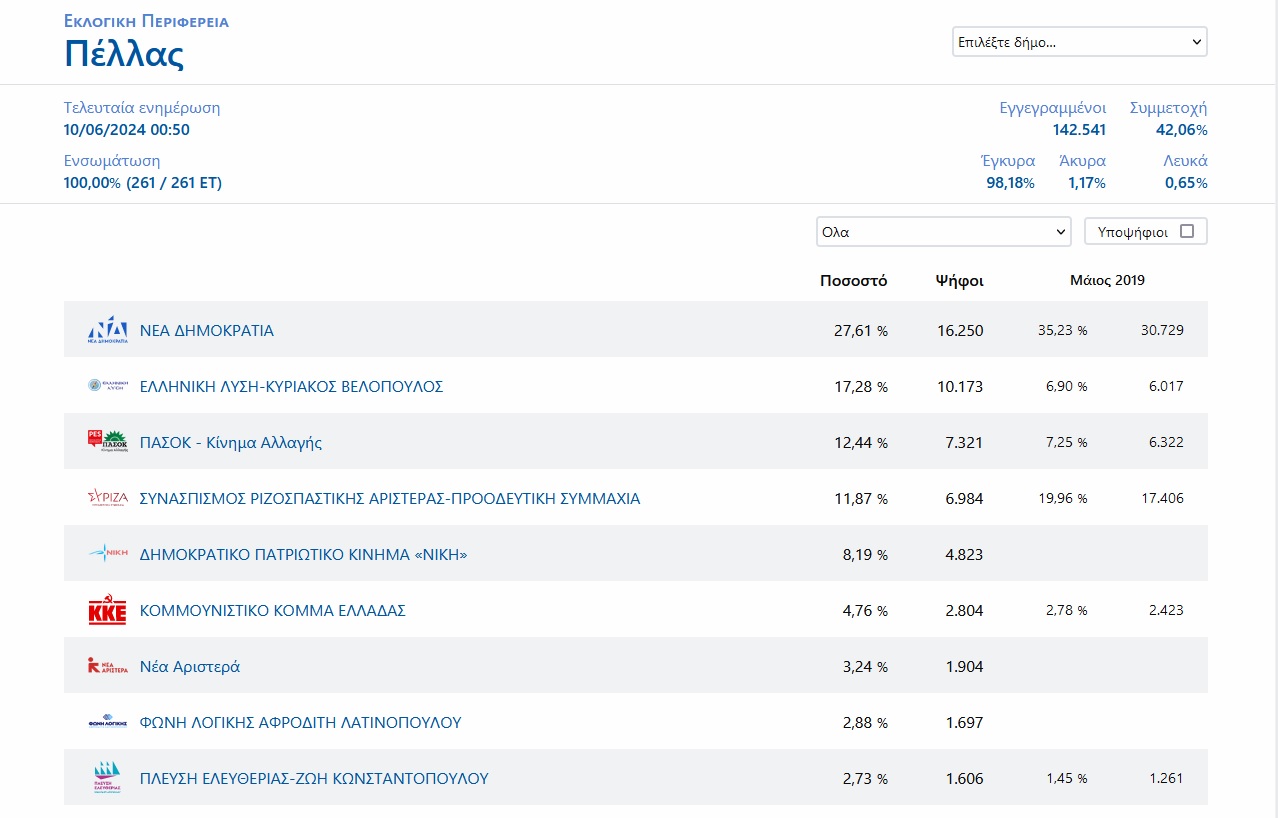This screenshot has height=818, width=1278.
Task: Click the 6.017 votes from 2019
Action: [1166, 386]
